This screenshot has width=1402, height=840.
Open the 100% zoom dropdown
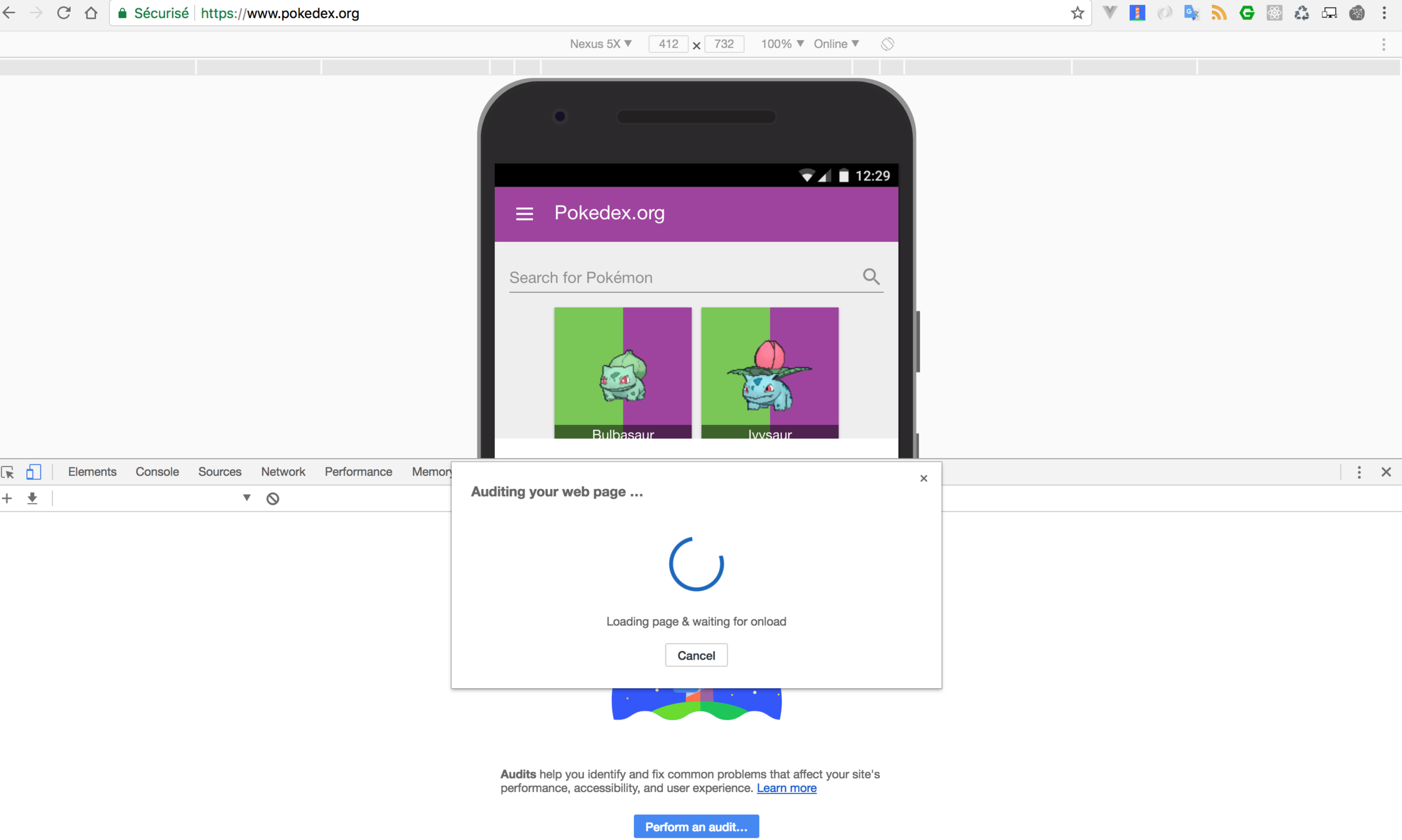pyautogui.click(x=782, y=44)
